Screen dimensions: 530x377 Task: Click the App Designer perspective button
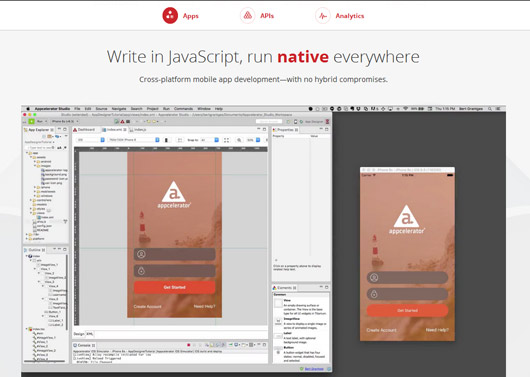pos(312,121)
